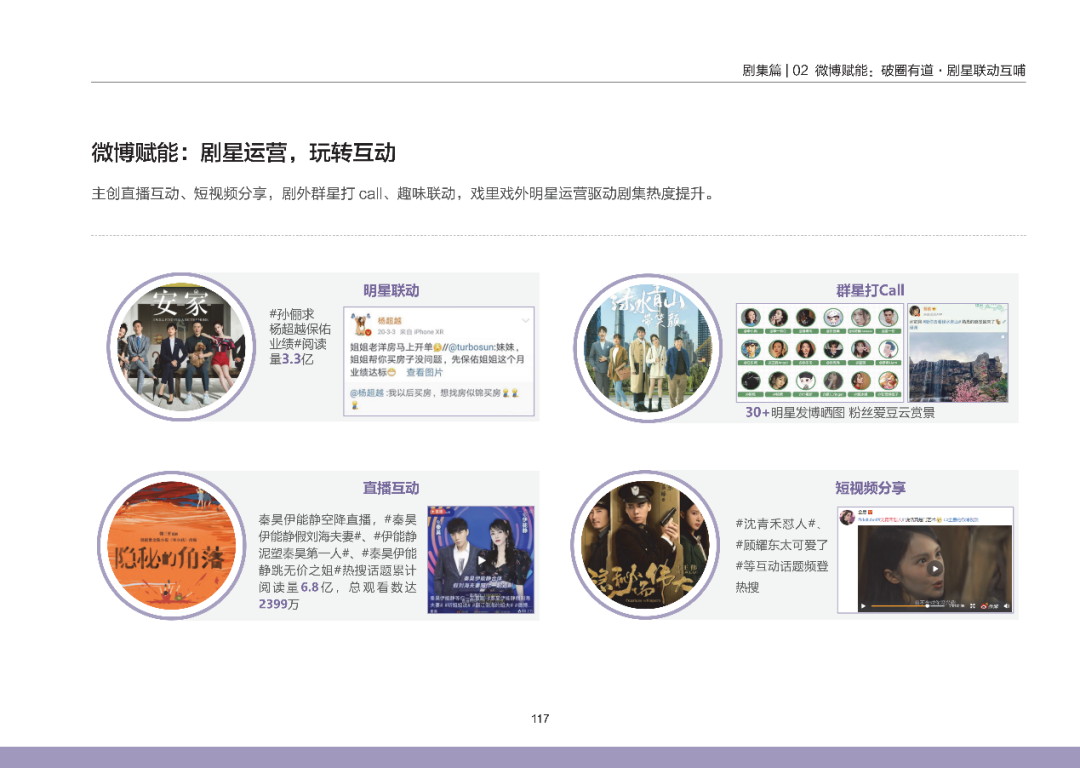Click the video progress bar in the short video player
The width and height of the screenshot is (1080, 768).
908,606
